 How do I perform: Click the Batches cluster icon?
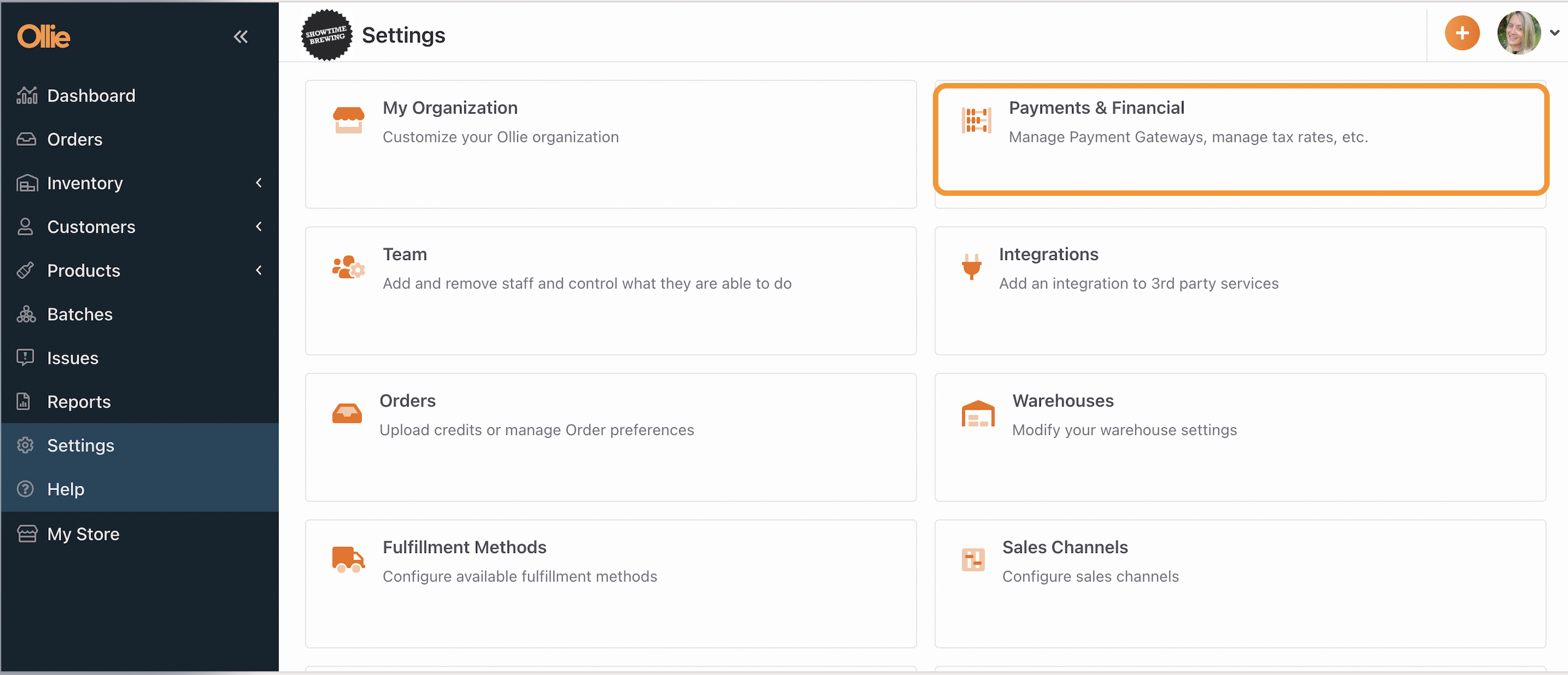26,314
